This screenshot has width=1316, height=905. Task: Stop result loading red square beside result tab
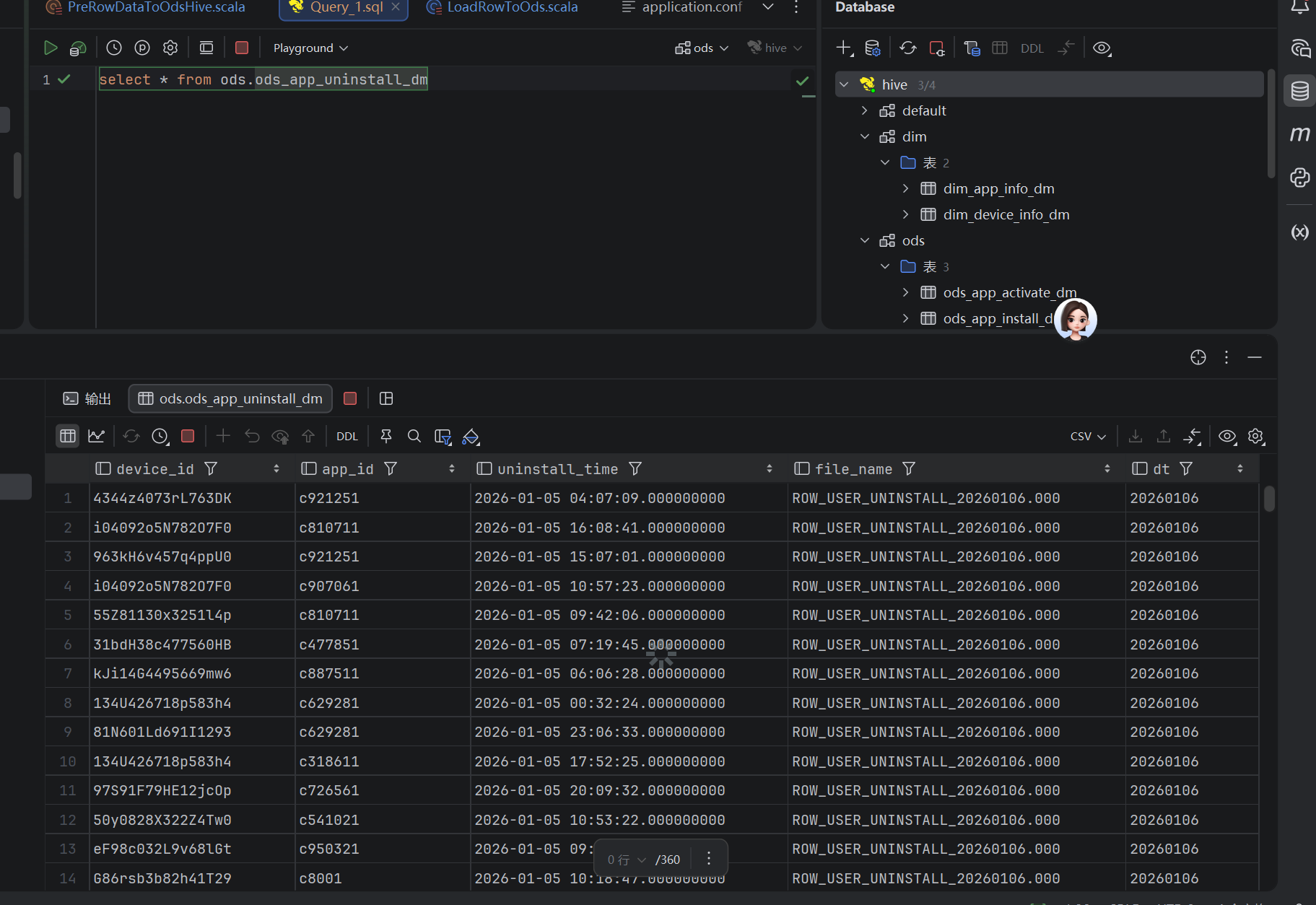[x=350, y=398]
